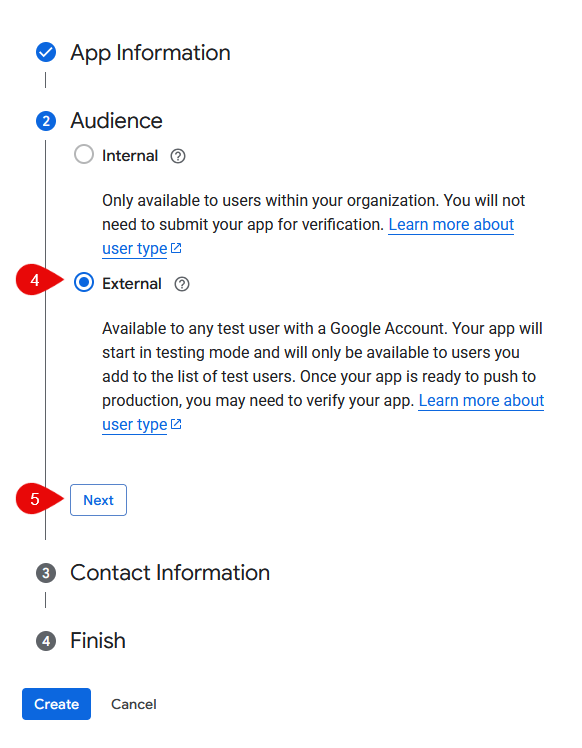Click the Next button under Audience
Screen dimensions: 582x748
[98, 500]
